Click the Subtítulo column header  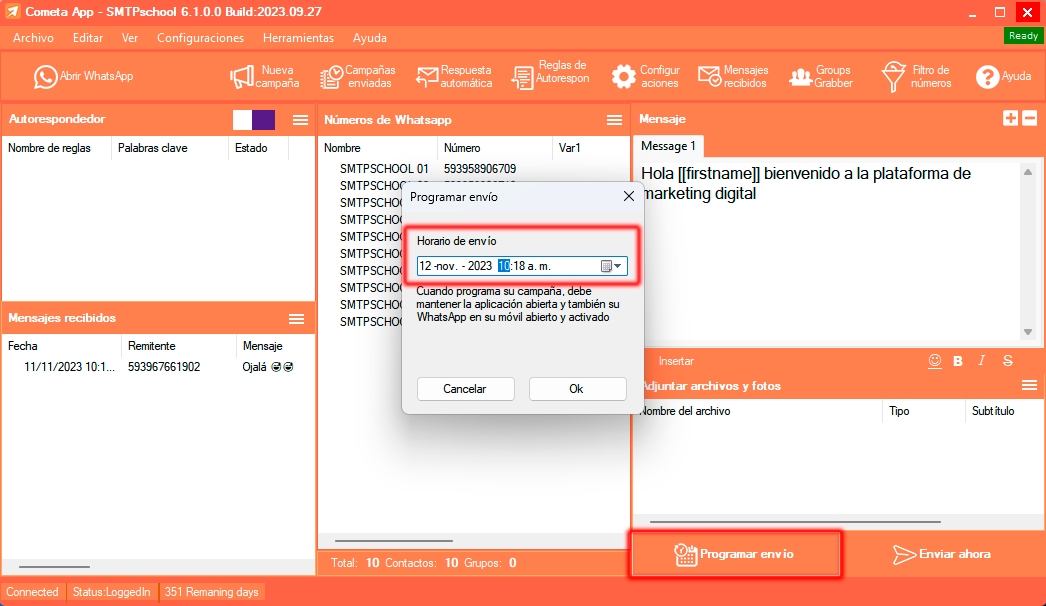993,411
